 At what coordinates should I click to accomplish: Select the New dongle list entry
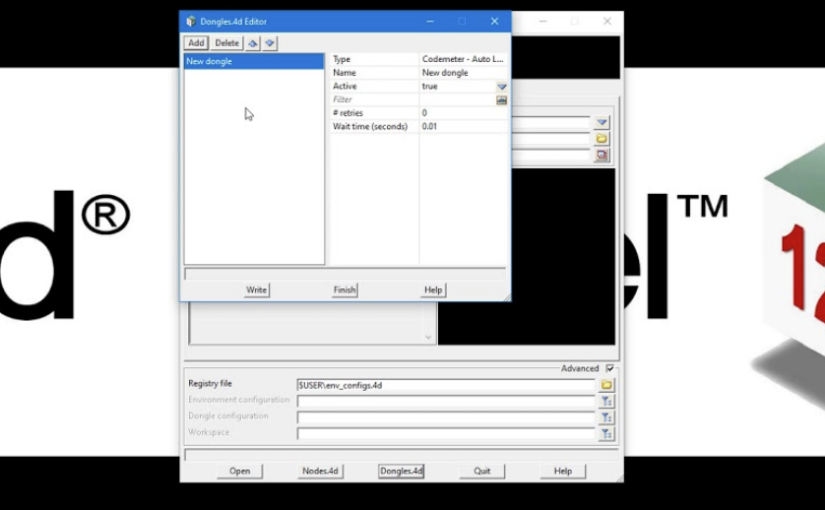(254, 62)
